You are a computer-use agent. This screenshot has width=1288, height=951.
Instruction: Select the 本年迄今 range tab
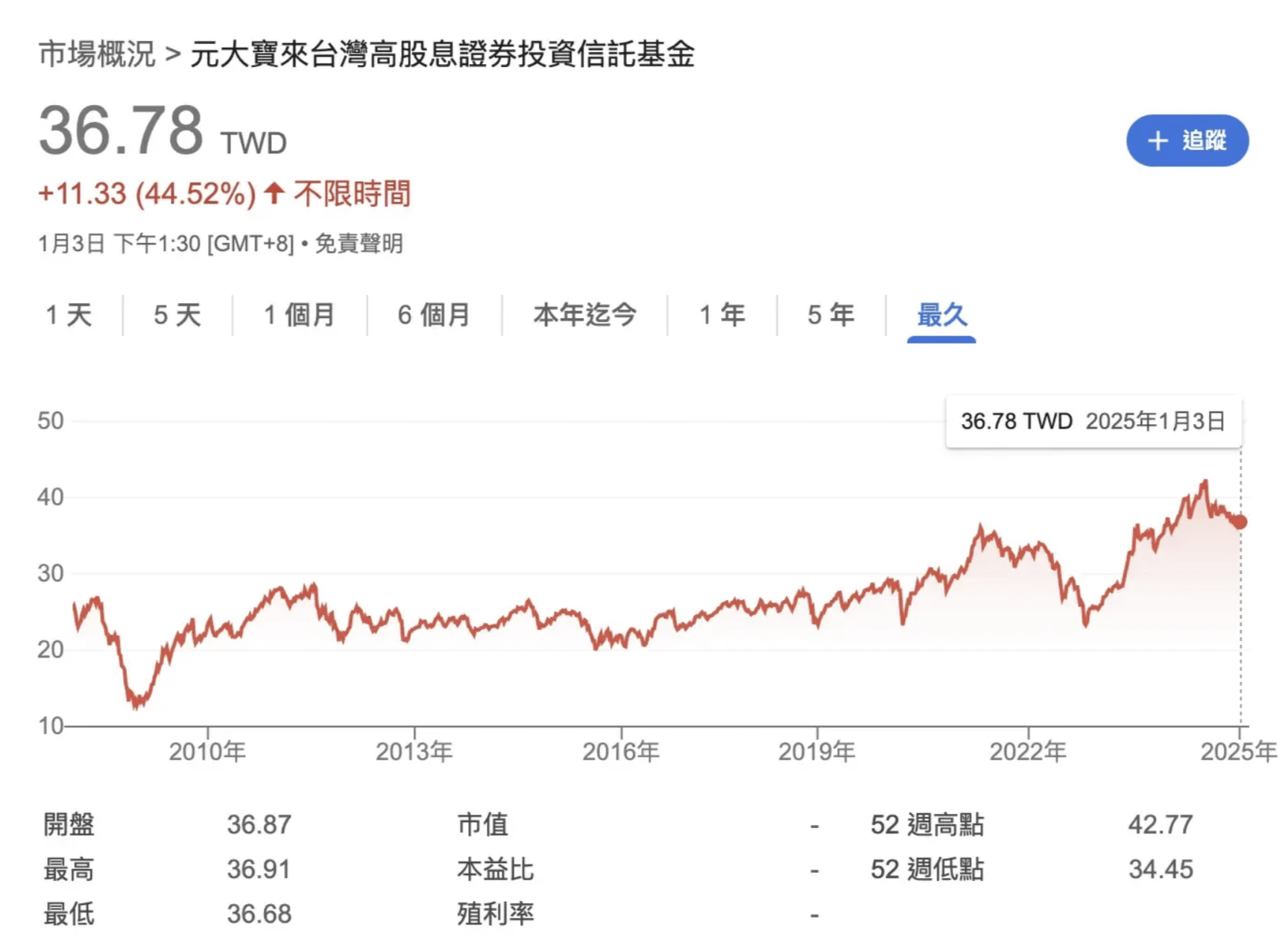click(584, 315)
